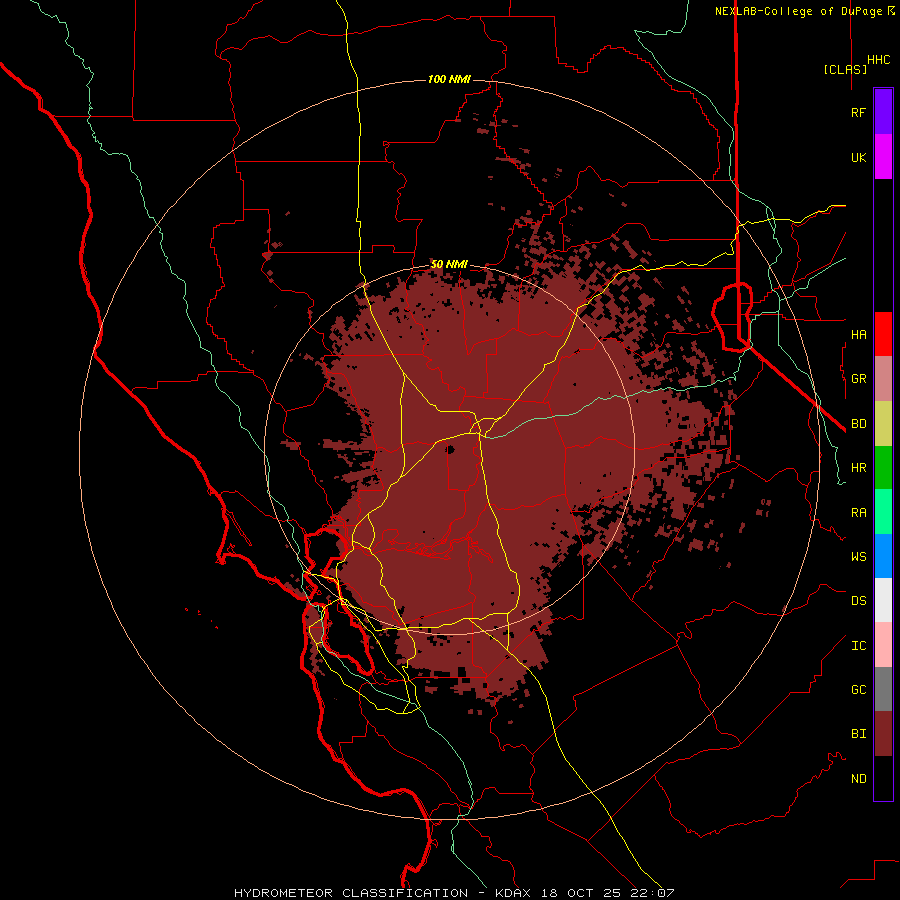Click the RF purple legend swatch
Image resolution: width=900 pixels, height=900 pixels.
click(x=883, y=112)
